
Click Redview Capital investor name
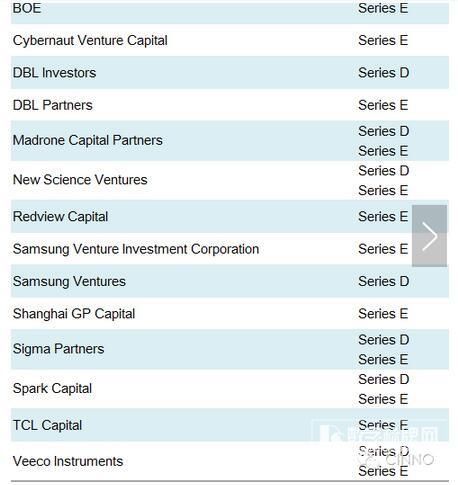[60, 217]
